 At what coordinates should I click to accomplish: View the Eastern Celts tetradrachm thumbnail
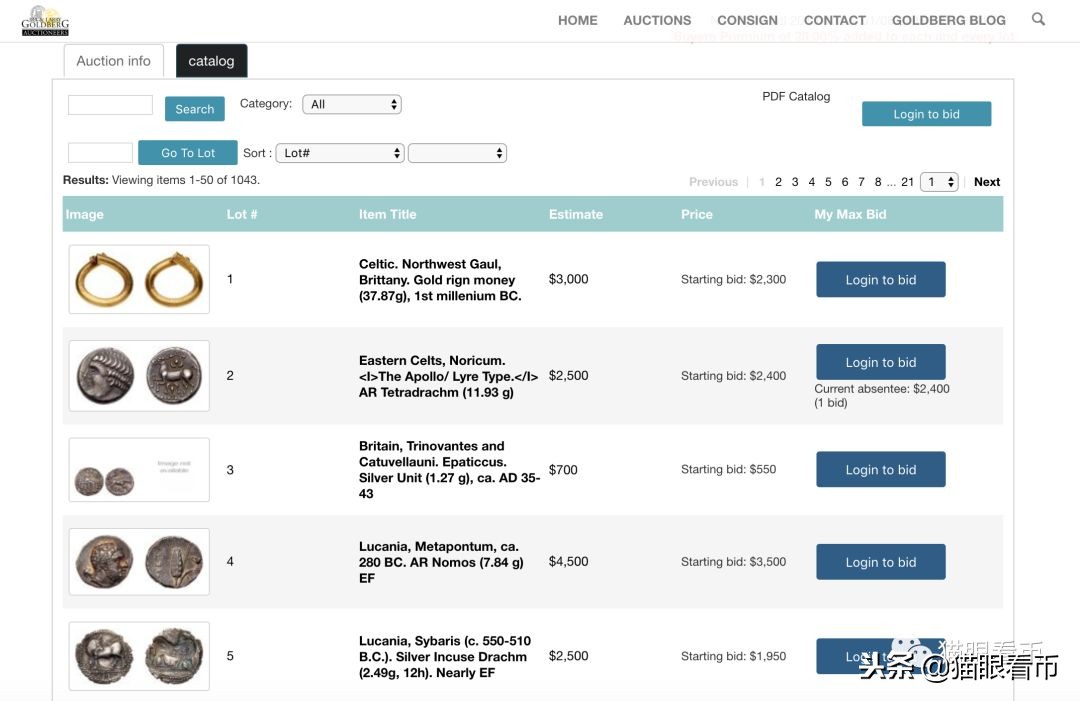[139, 376]
